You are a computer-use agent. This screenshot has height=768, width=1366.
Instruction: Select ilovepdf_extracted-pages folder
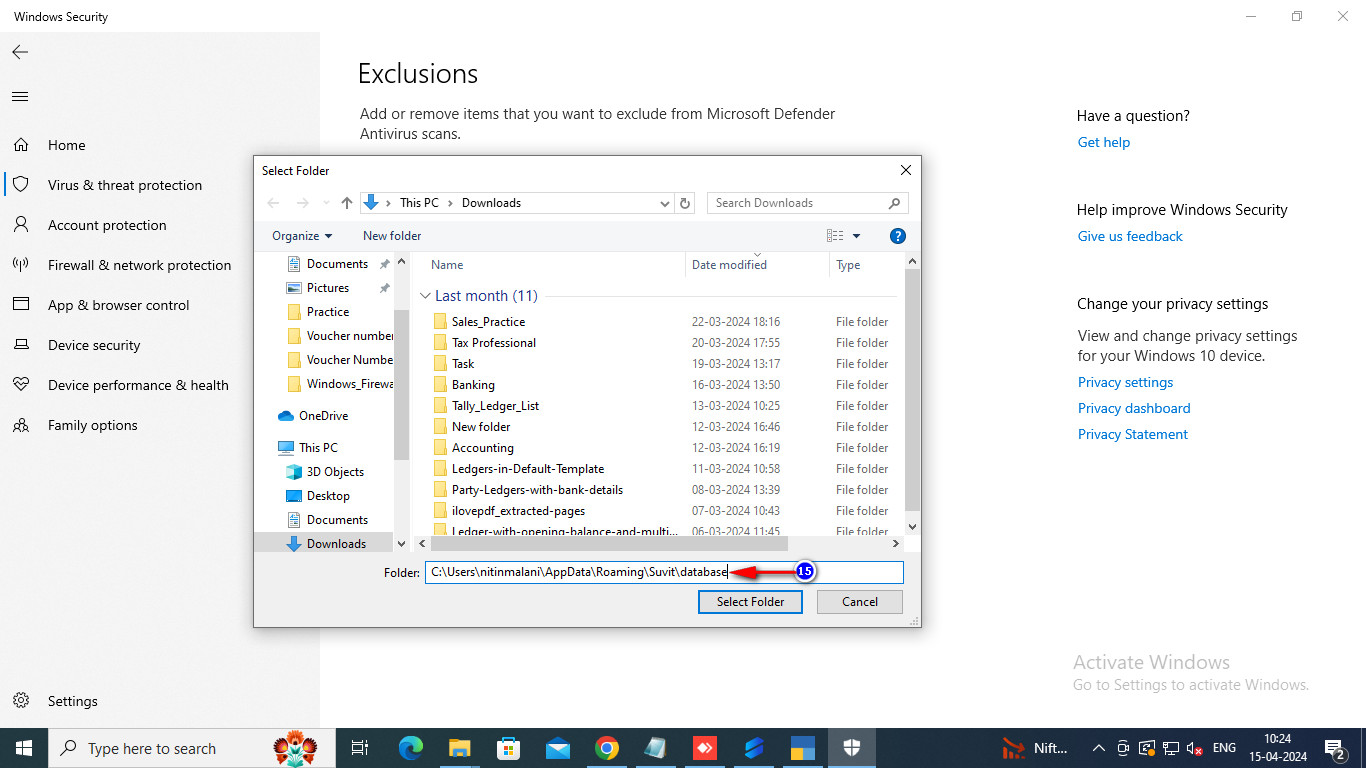[518, 511]
